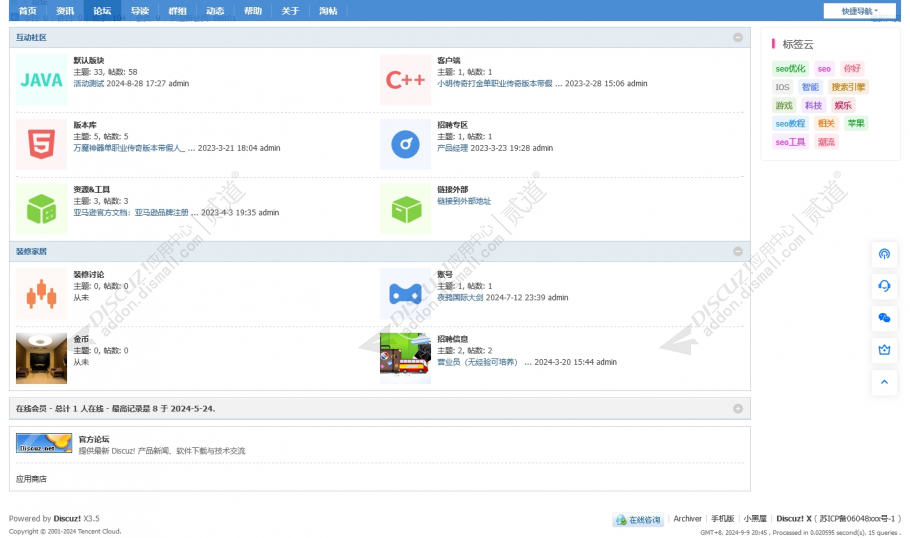Open the 快捷导航 dropdown
The height and width of the screenshot is (538, 910).
[x=860, y=11]
